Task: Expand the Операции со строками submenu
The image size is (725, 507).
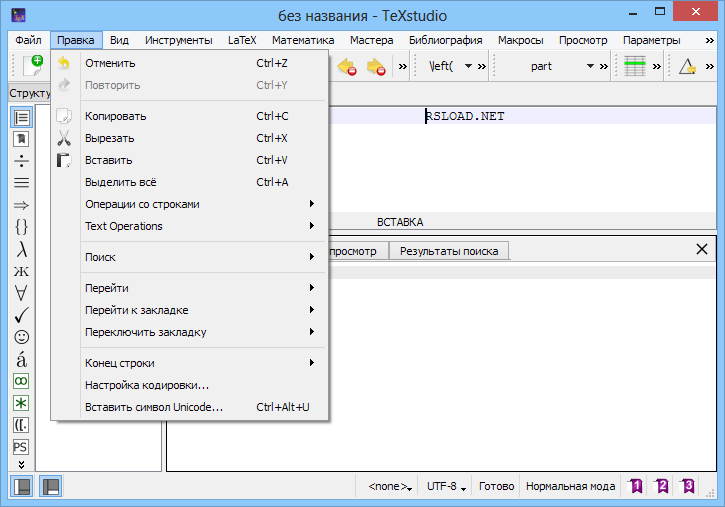Action: click(199, 204)
